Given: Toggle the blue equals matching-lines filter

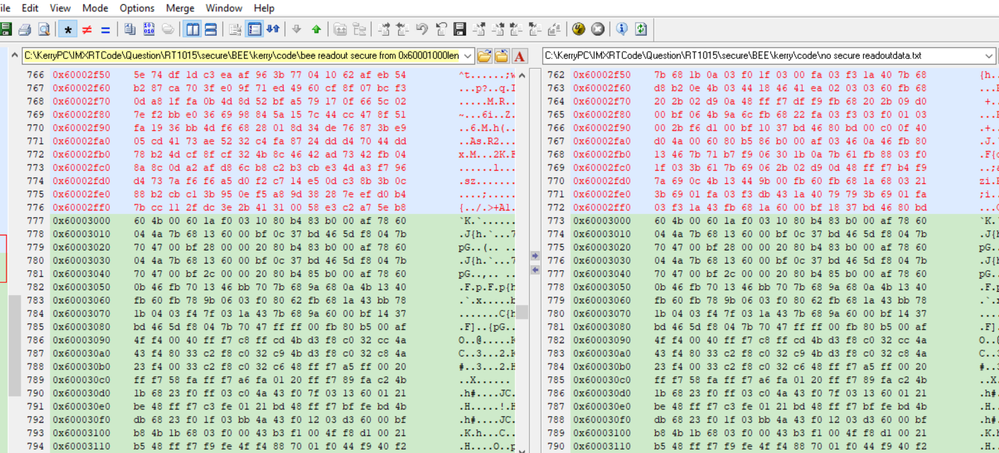Looking at the screenshot, I should [105, 29].
